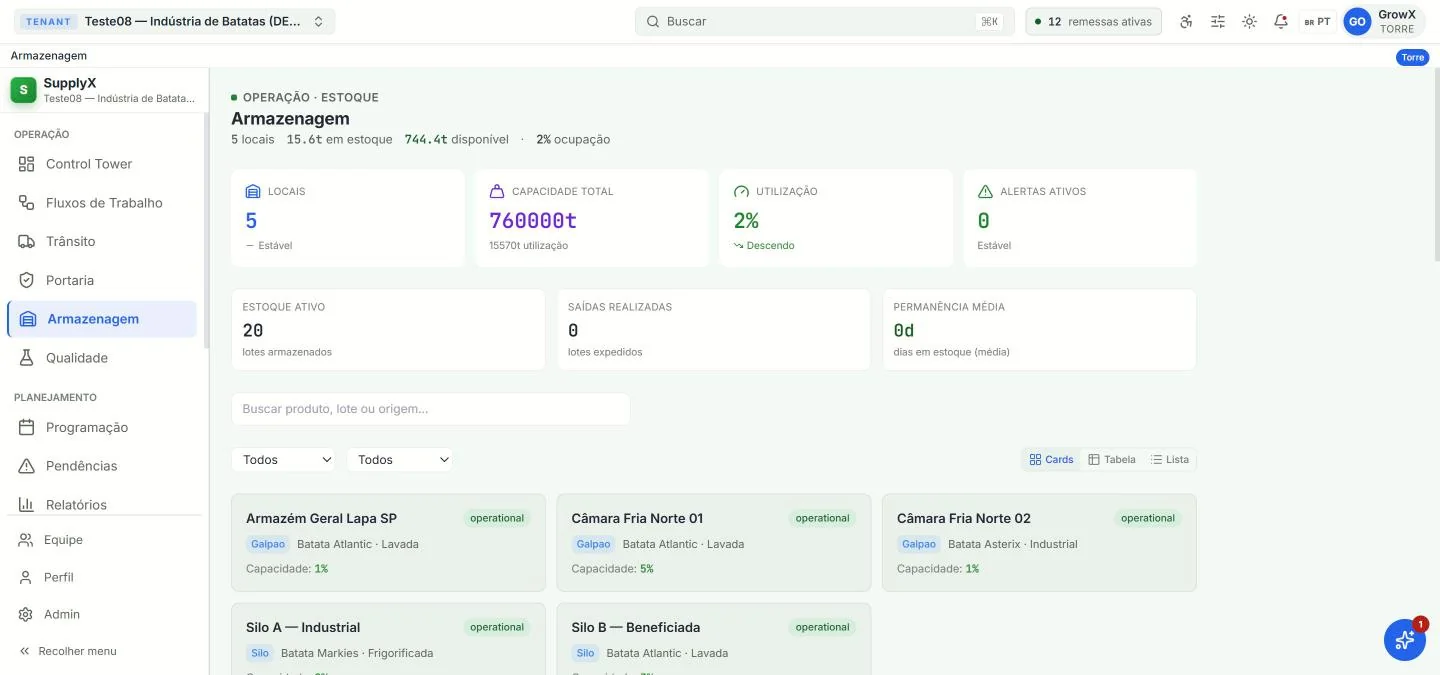Click the Admin gear icon
Image resolution: width=1440 pixels, height=675 pixels.
pos(26,614)
